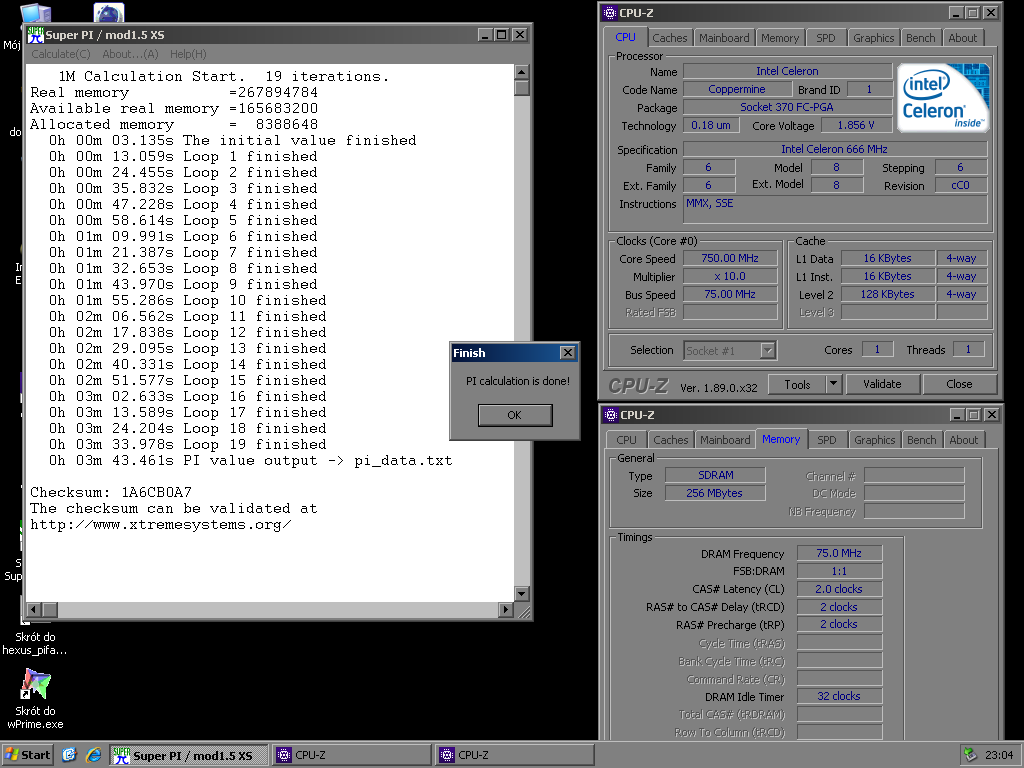
Task: Switch to Mainboard tab in lower CPU-Z
Action: click(x=725, y=440)
